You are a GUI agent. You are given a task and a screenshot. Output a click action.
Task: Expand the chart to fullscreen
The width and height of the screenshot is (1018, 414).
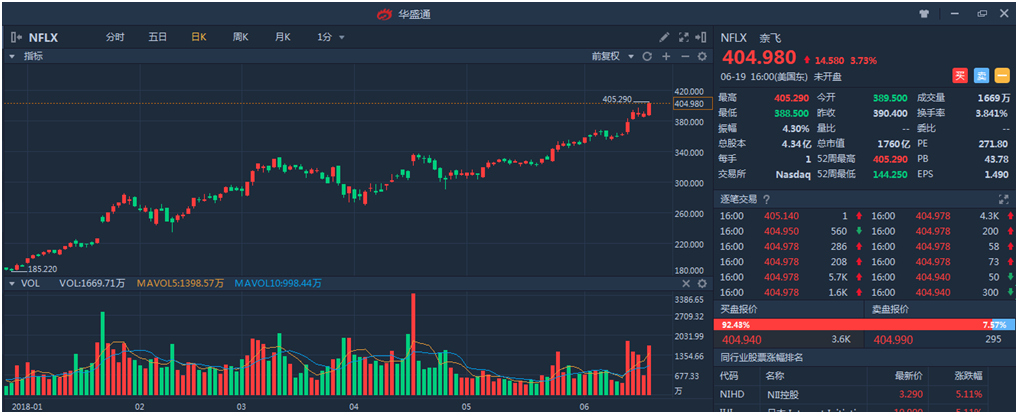click(x=683, y=38)
